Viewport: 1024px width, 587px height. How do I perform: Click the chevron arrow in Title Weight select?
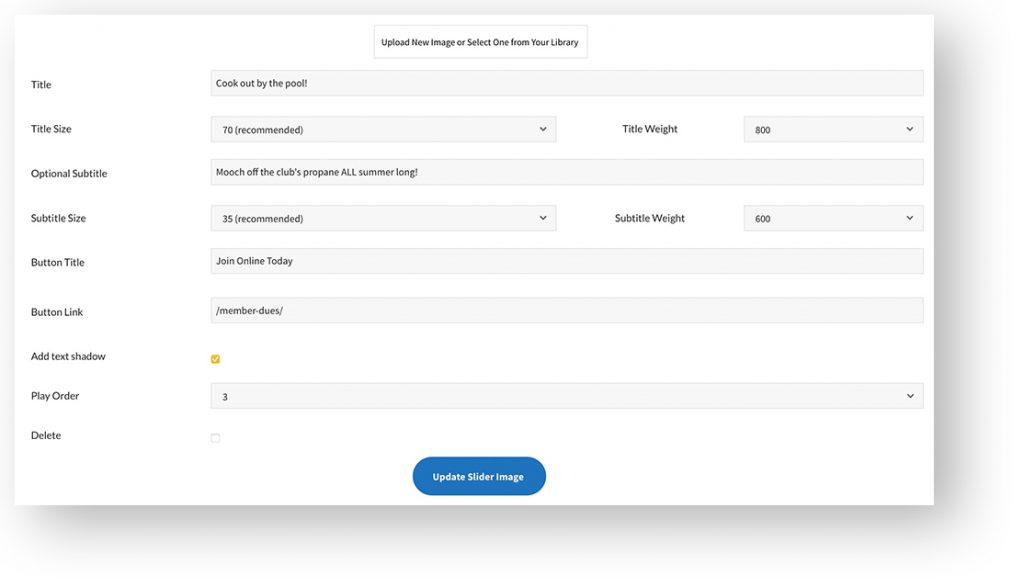pyautogui.click(x=909, y=129)
